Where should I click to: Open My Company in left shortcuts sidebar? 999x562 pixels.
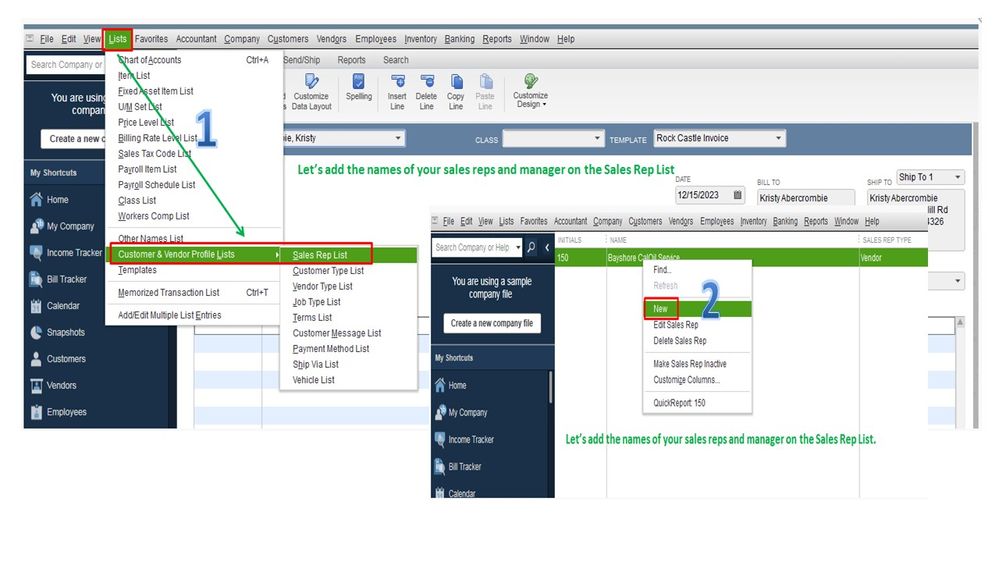tap(62, 226)
